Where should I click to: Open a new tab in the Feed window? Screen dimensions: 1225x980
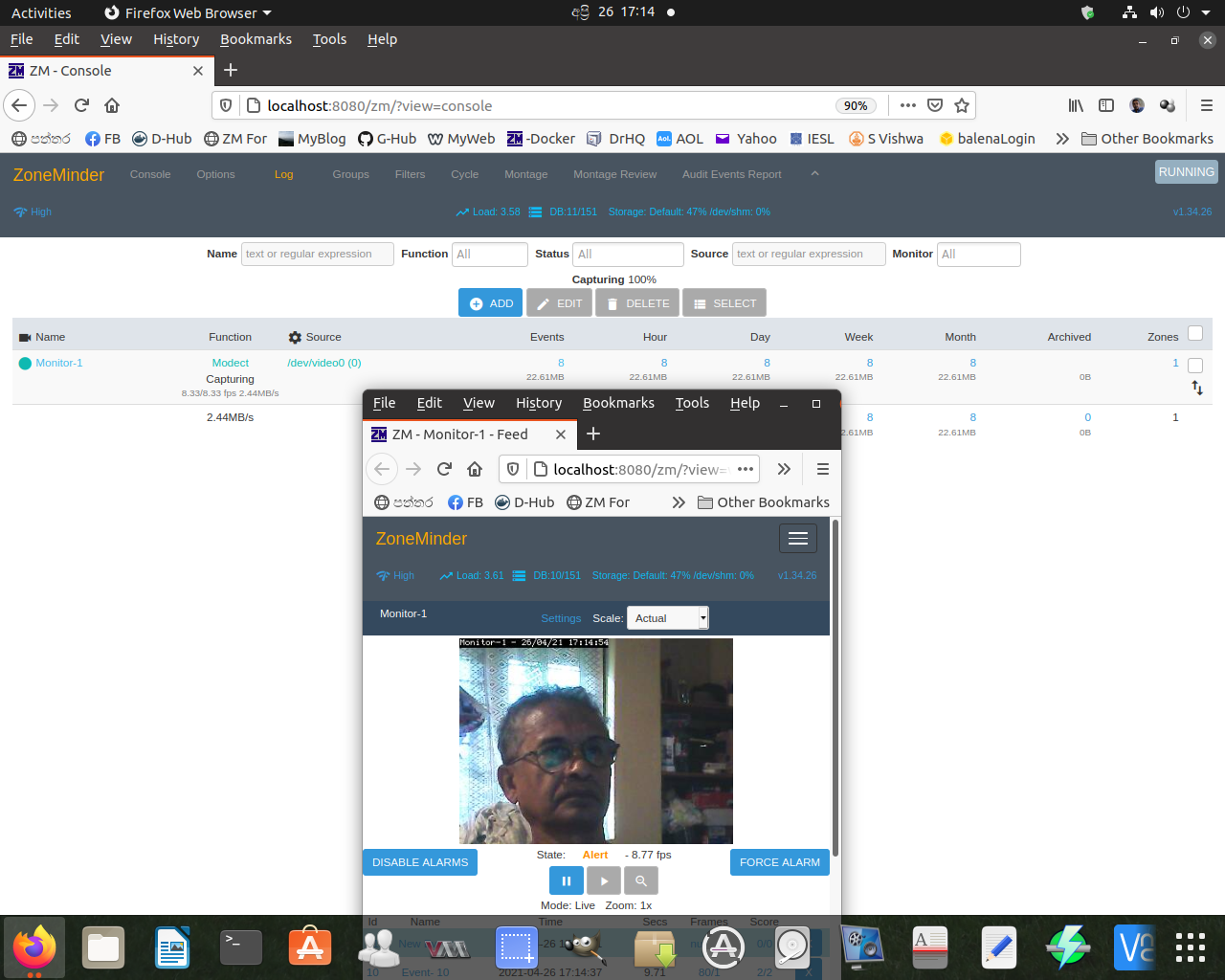pyautogui.click(x=593, y=434)
